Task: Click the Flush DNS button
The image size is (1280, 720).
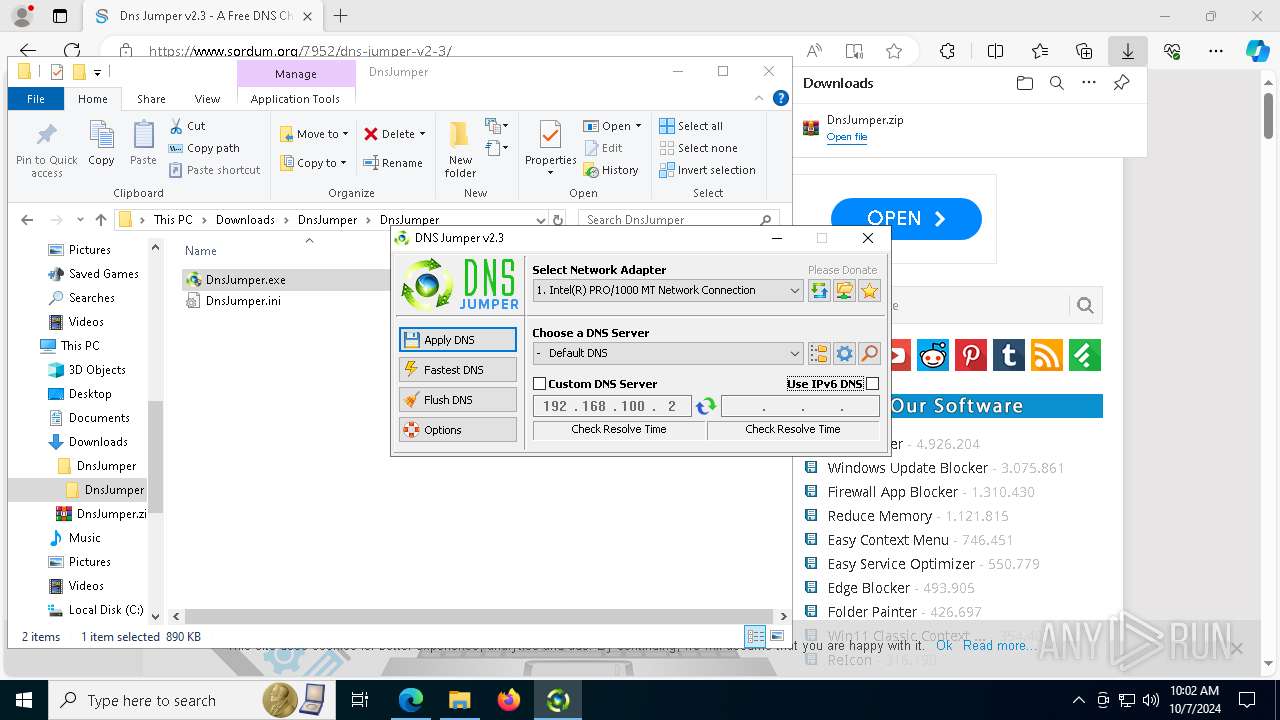Action: pyautogui.click(x=458, y=400)
